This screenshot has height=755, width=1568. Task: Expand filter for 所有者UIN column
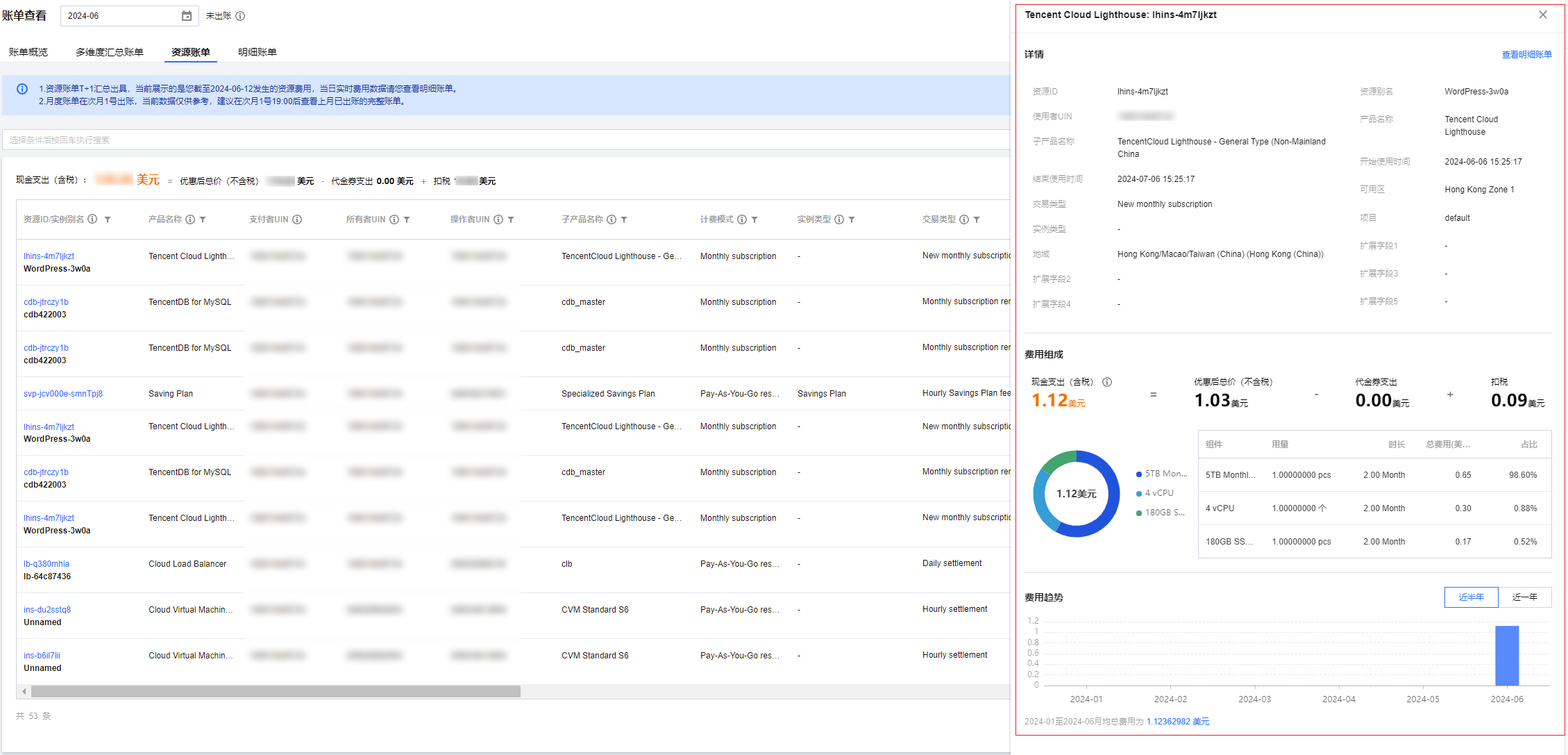click(x=407, y=219)
